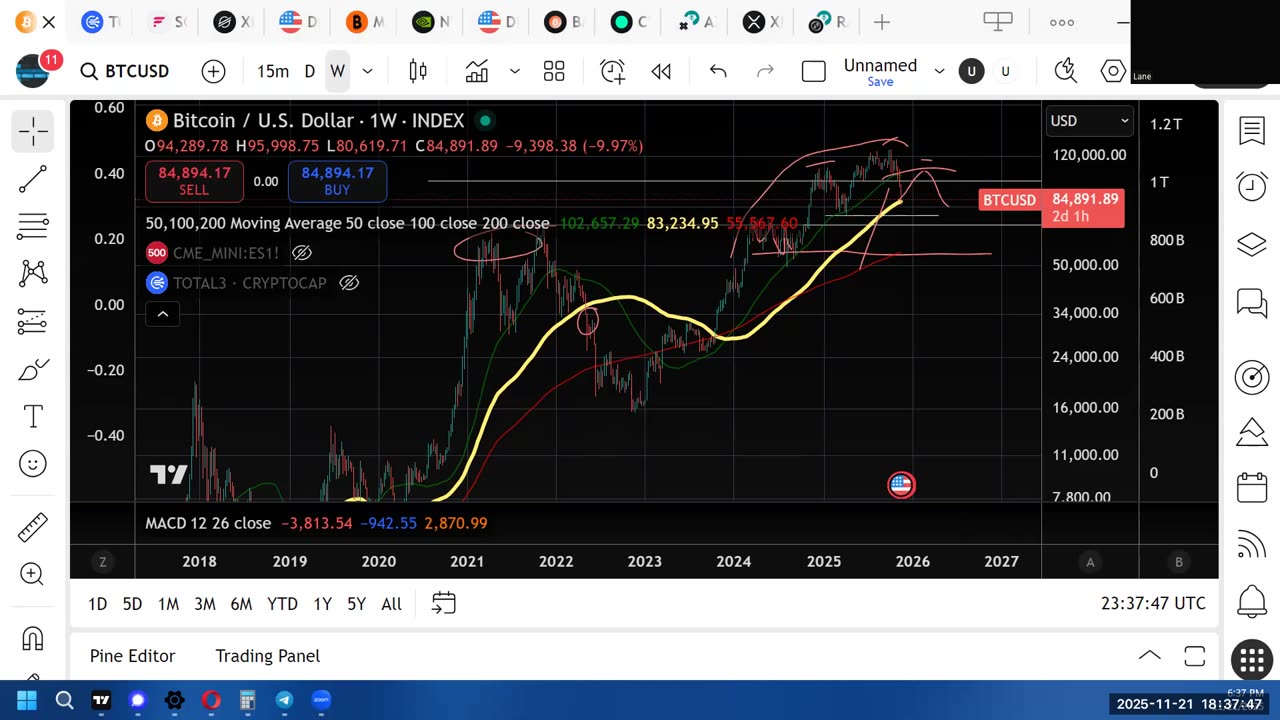The width and height of the screenshot is (1280, 720).
Task: Open the economic calendar panel
Action: (x=1252, y=488)
